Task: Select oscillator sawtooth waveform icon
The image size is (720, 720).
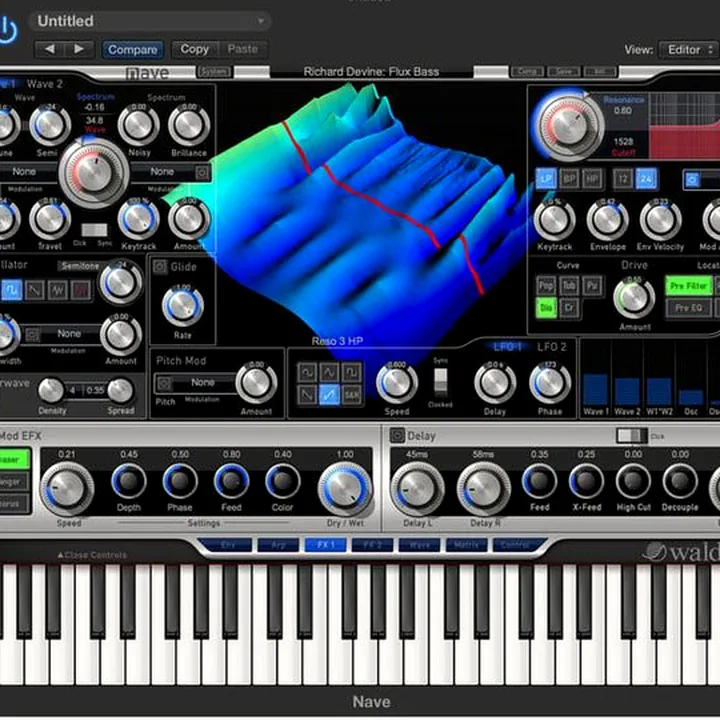Action: [34, 290]
